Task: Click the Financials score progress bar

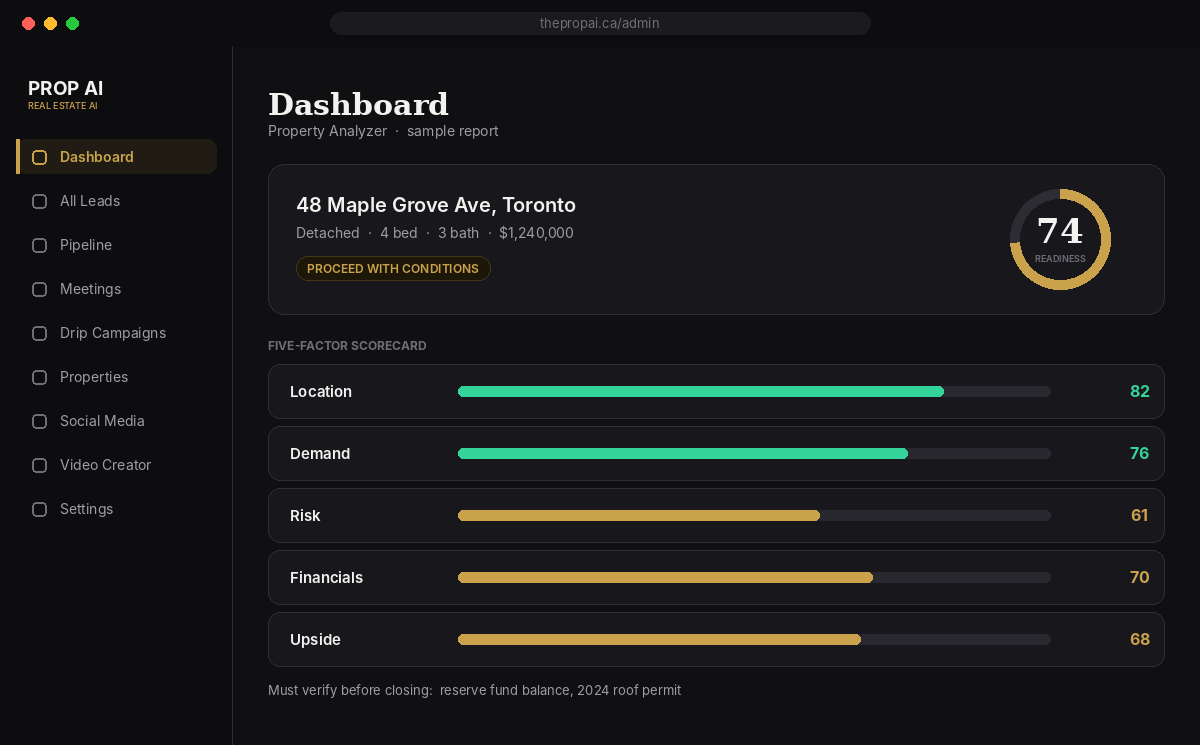Action: [x=754, y=577]
